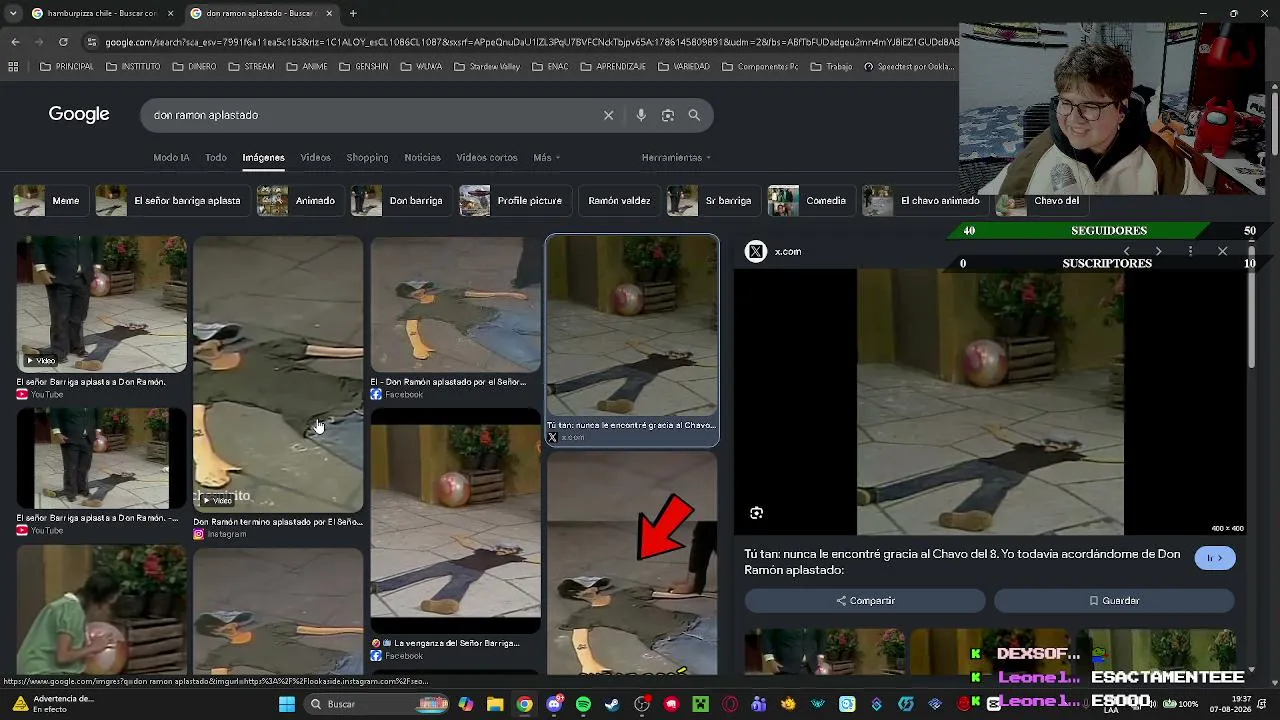Open the selected x.com 'Tú tan' thumbnail
Viewport: 1280px width, 720px height.
632,326
